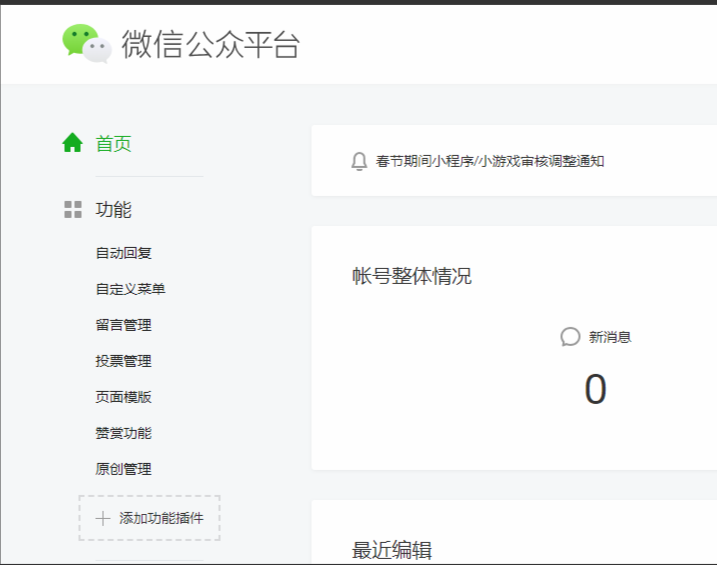This screenshot has height=565, width=717.
Task: Click the 功能 grid icon
Action: pos(73,209)
